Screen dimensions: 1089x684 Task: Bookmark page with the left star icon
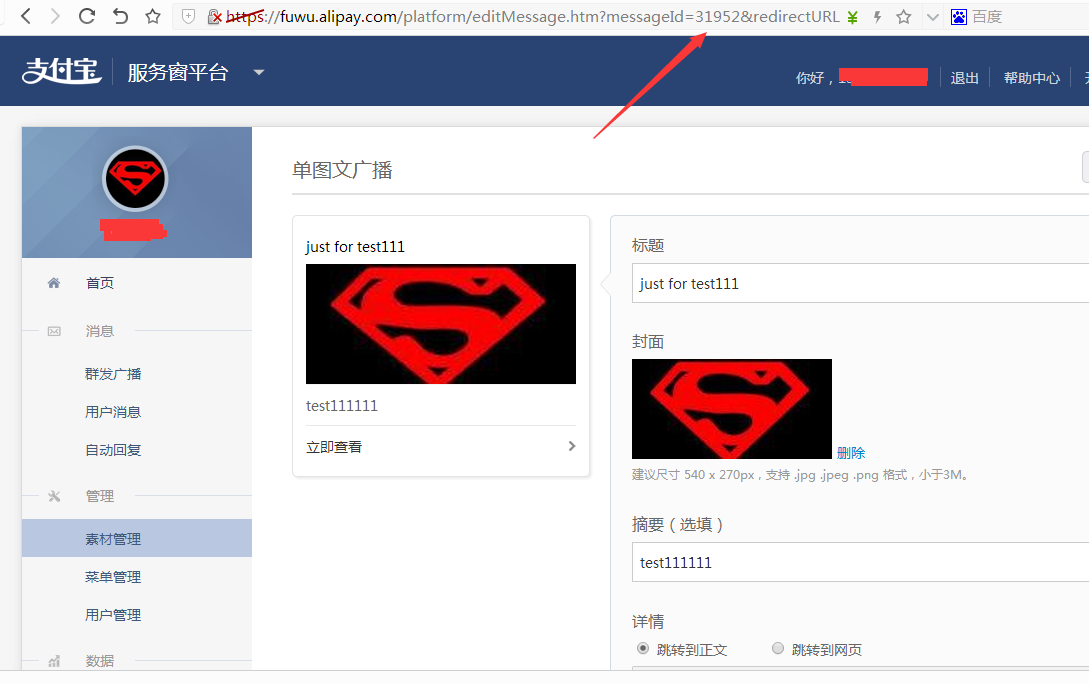click(x=153, y=16)
